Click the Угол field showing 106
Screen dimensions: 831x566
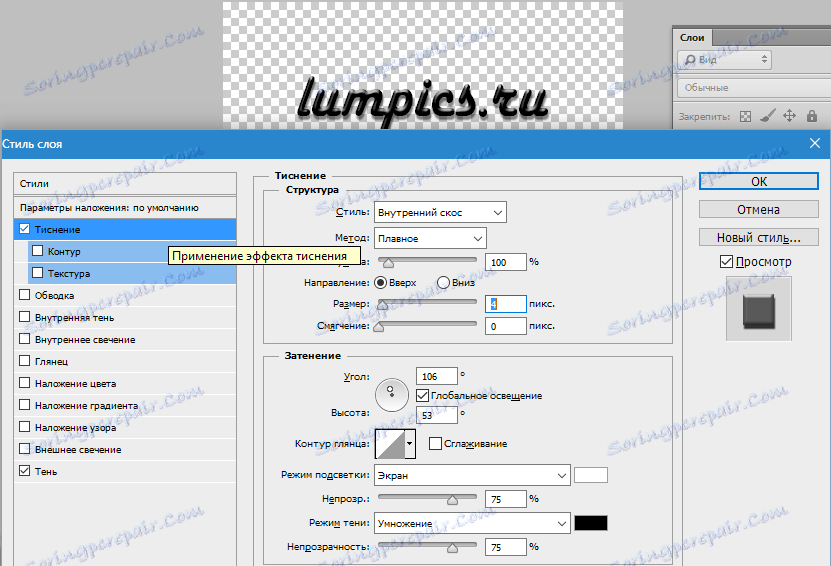point(437,376)
